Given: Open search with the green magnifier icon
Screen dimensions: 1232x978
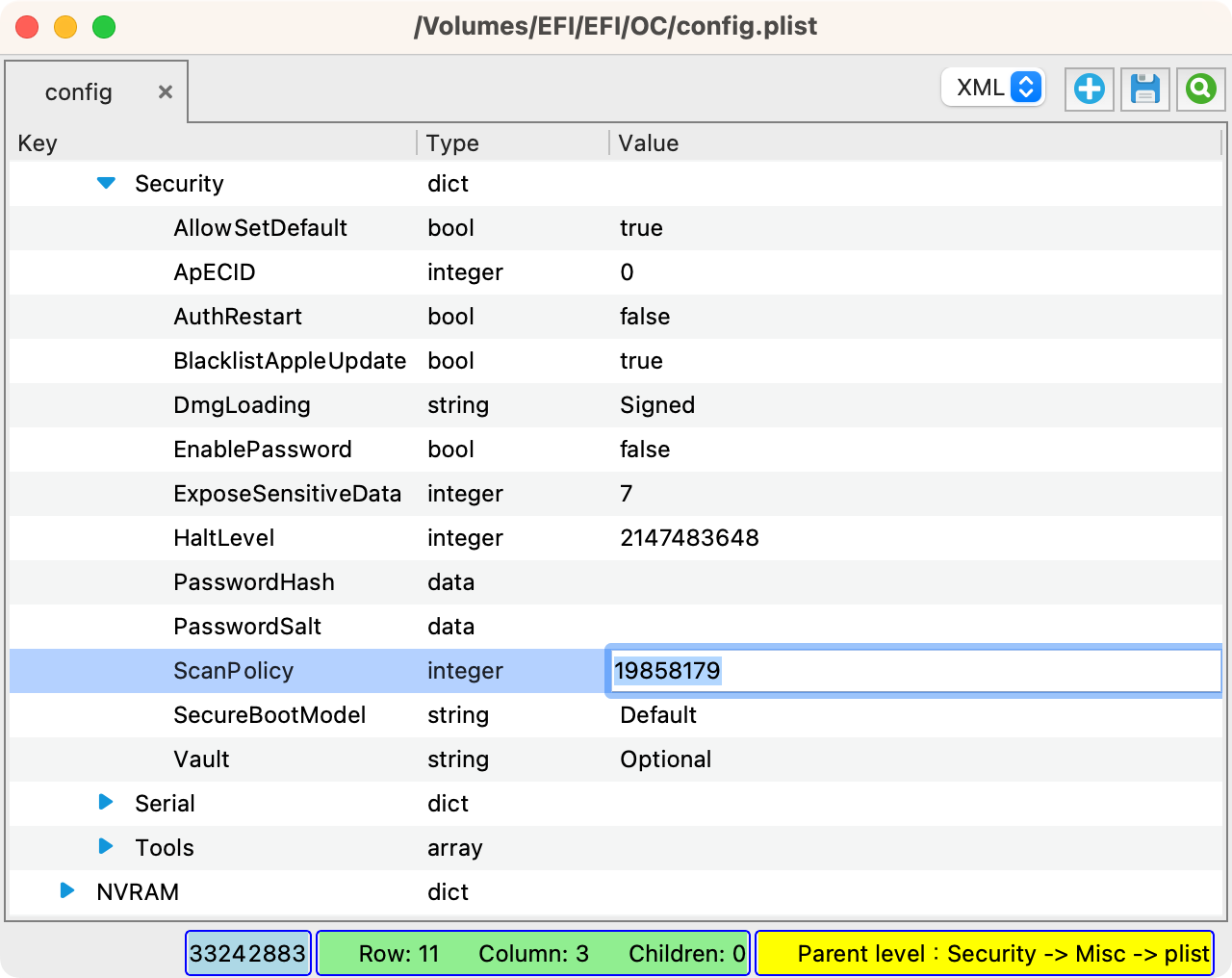Looking at the screenshot, I should pyautogui.click(x=1201, y=90).
